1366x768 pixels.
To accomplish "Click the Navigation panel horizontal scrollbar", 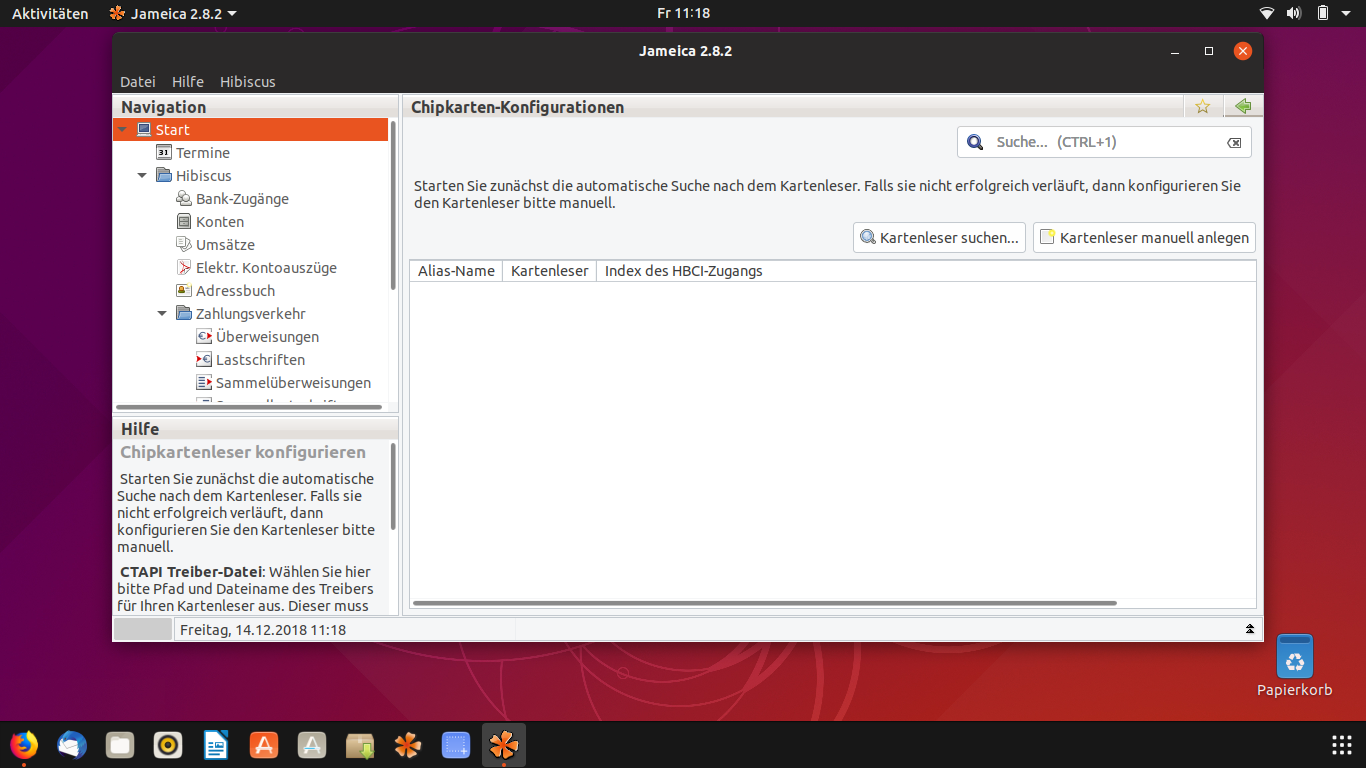I will 249,407.
